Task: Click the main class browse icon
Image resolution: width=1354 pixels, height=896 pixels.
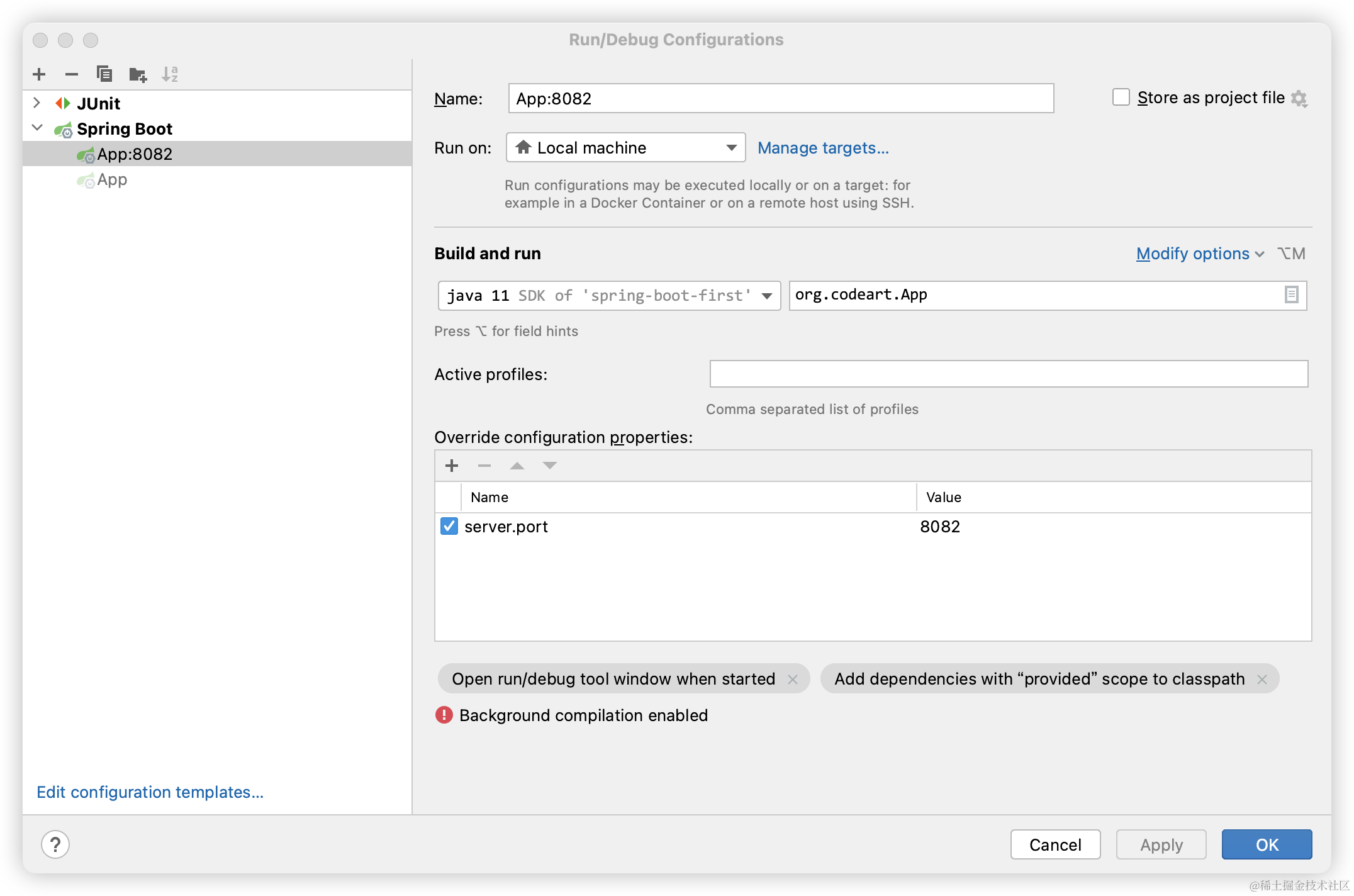Action: pos(1291,294)
